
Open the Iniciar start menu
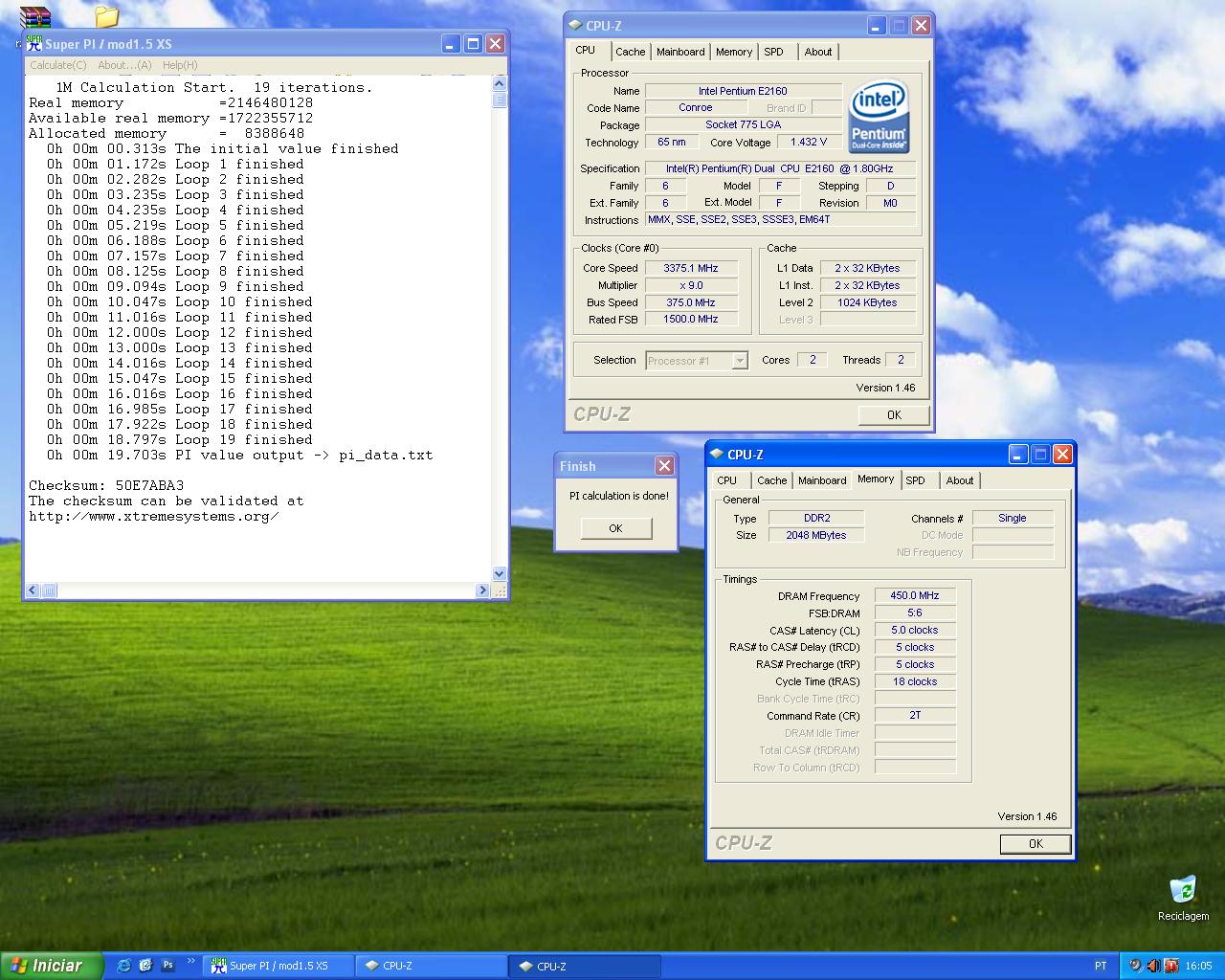pyautogui.click(x=52, y=966)
